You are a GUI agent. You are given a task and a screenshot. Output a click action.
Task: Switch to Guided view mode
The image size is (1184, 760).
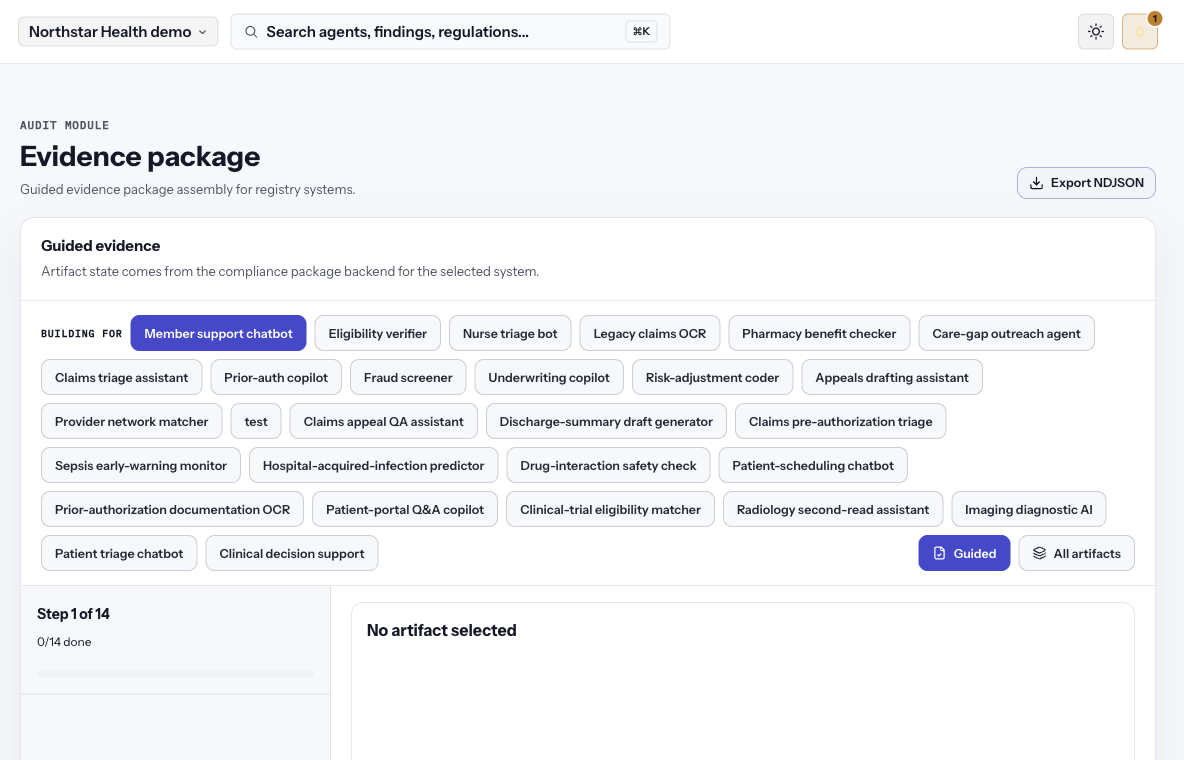click(x=964, y=553)
